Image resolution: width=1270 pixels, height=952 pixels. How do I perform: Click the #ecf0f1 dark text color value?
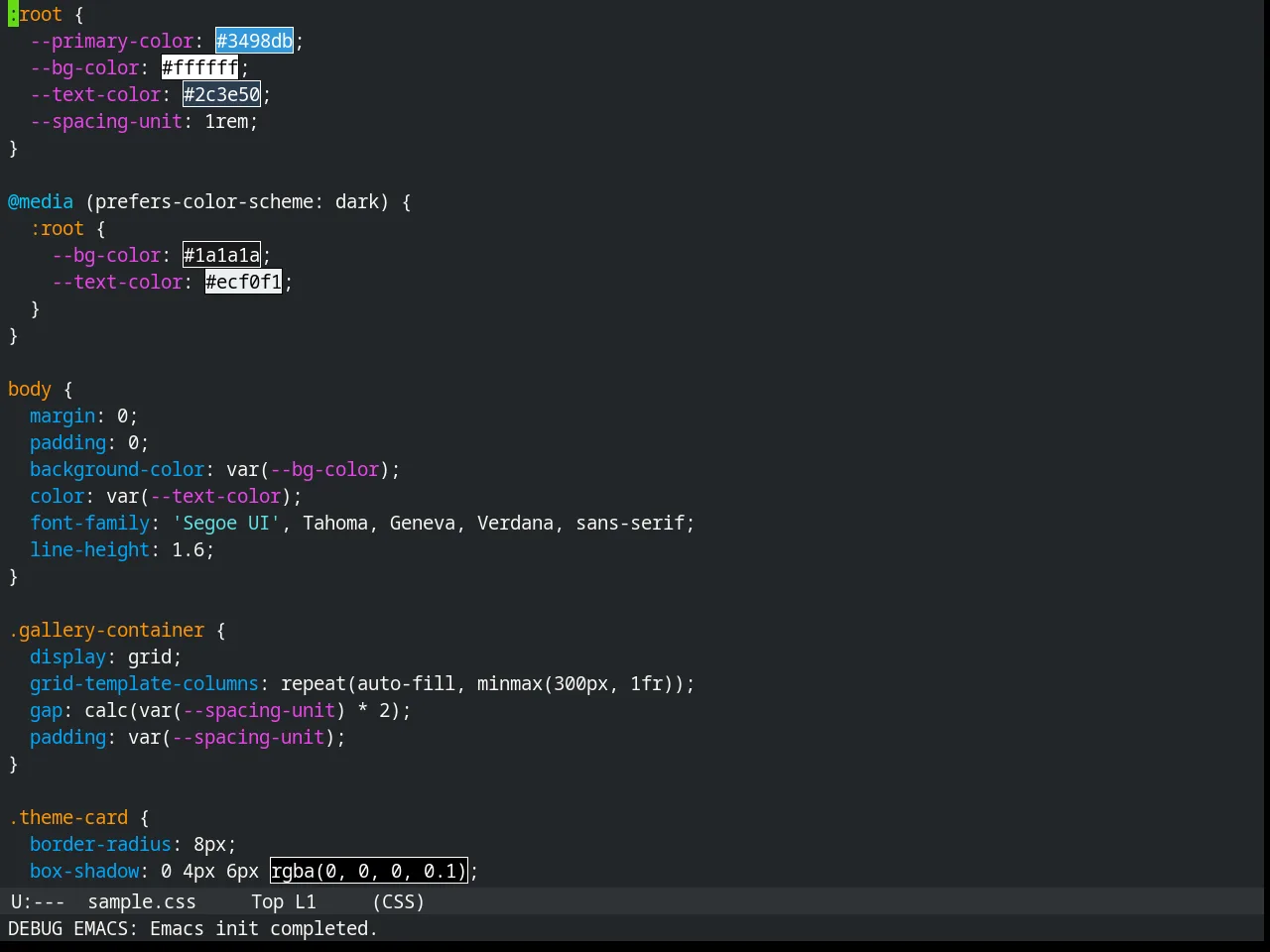point(244,282)
